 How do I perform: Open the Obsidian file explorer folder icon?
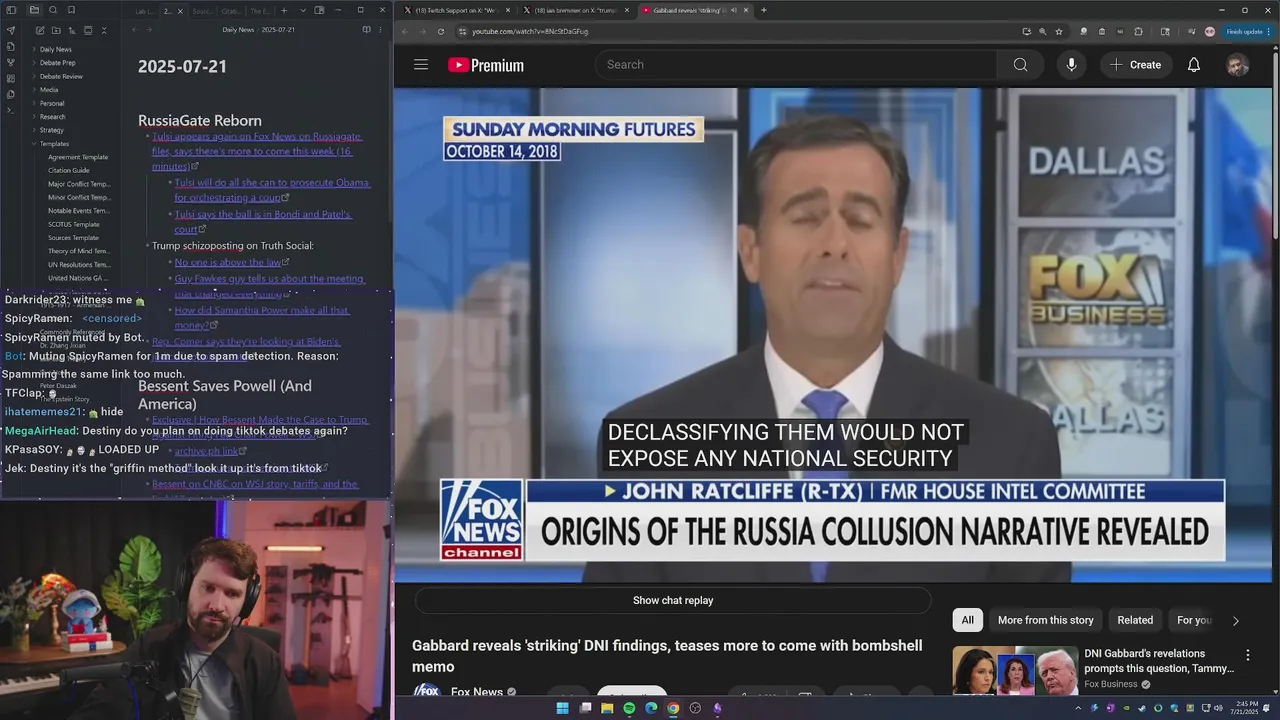point(34,10)
